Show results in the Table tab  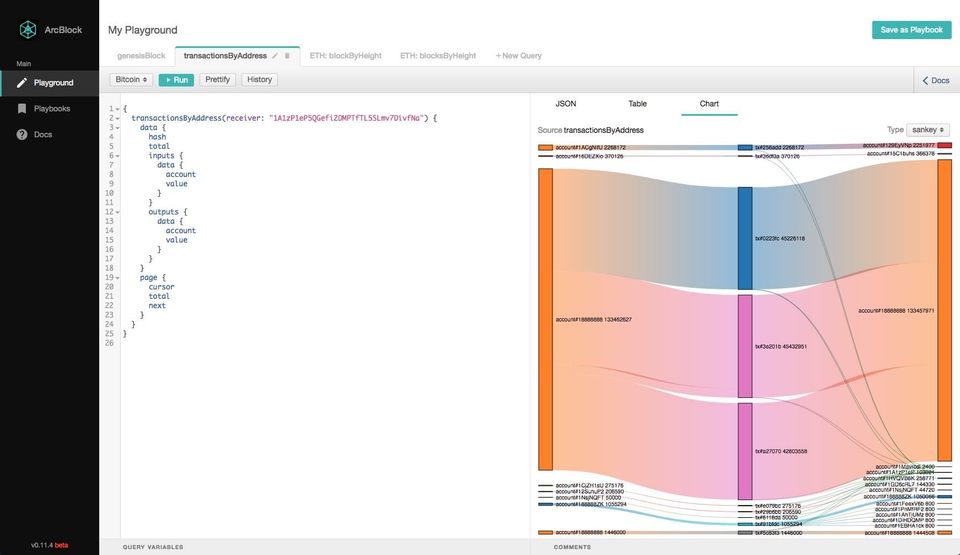point(637,104)
